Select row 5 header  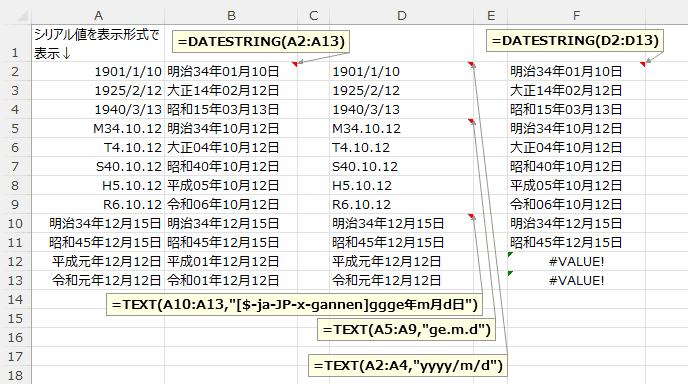click(15, 129)
